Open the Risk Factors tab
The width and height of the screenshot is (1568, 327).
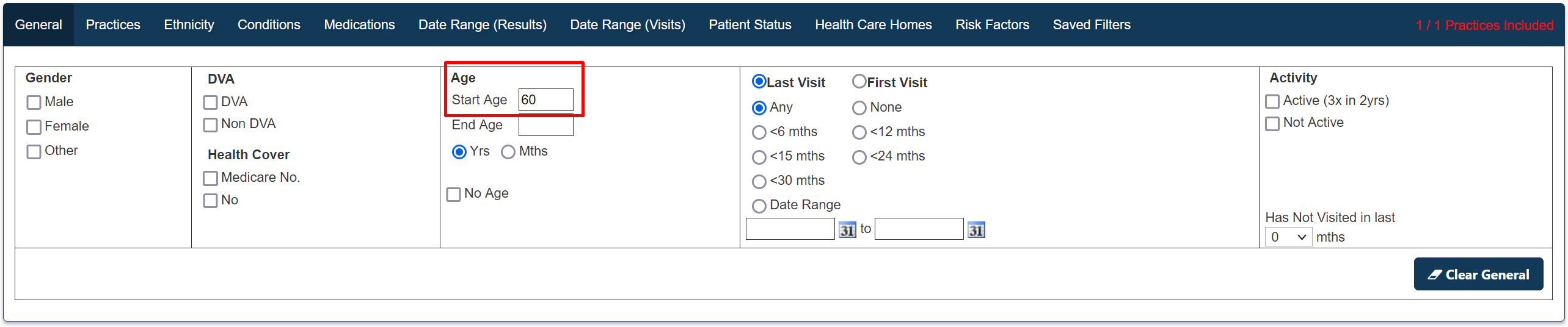992,25
